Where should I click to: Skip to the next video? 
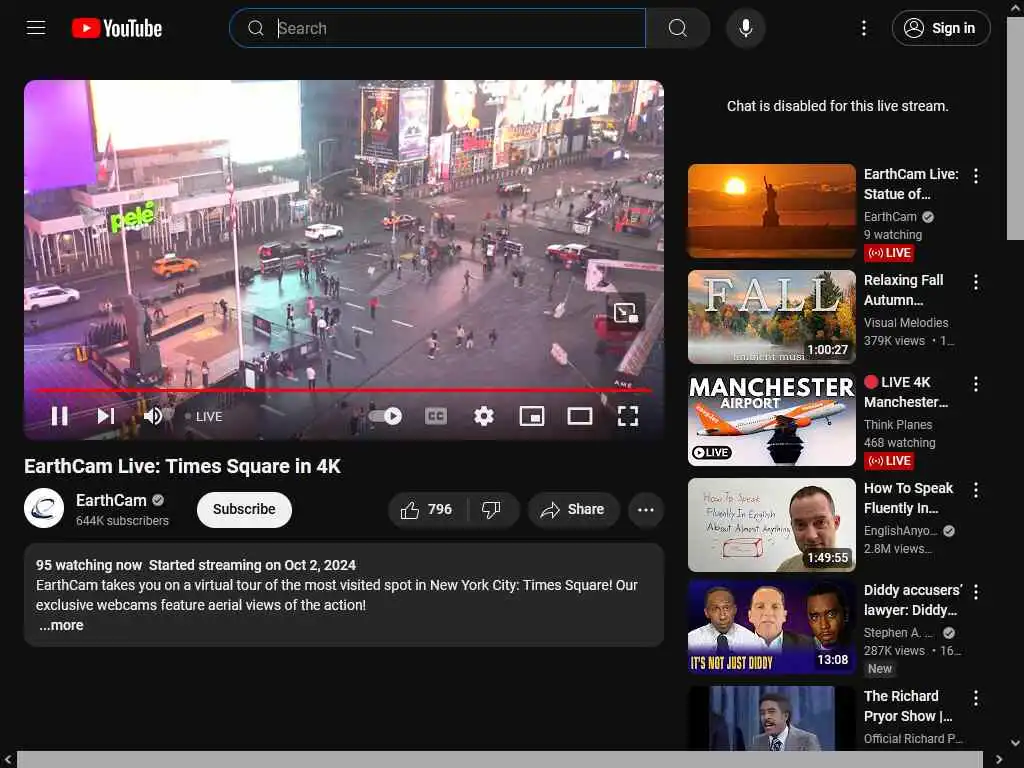(x=106, y=416)
